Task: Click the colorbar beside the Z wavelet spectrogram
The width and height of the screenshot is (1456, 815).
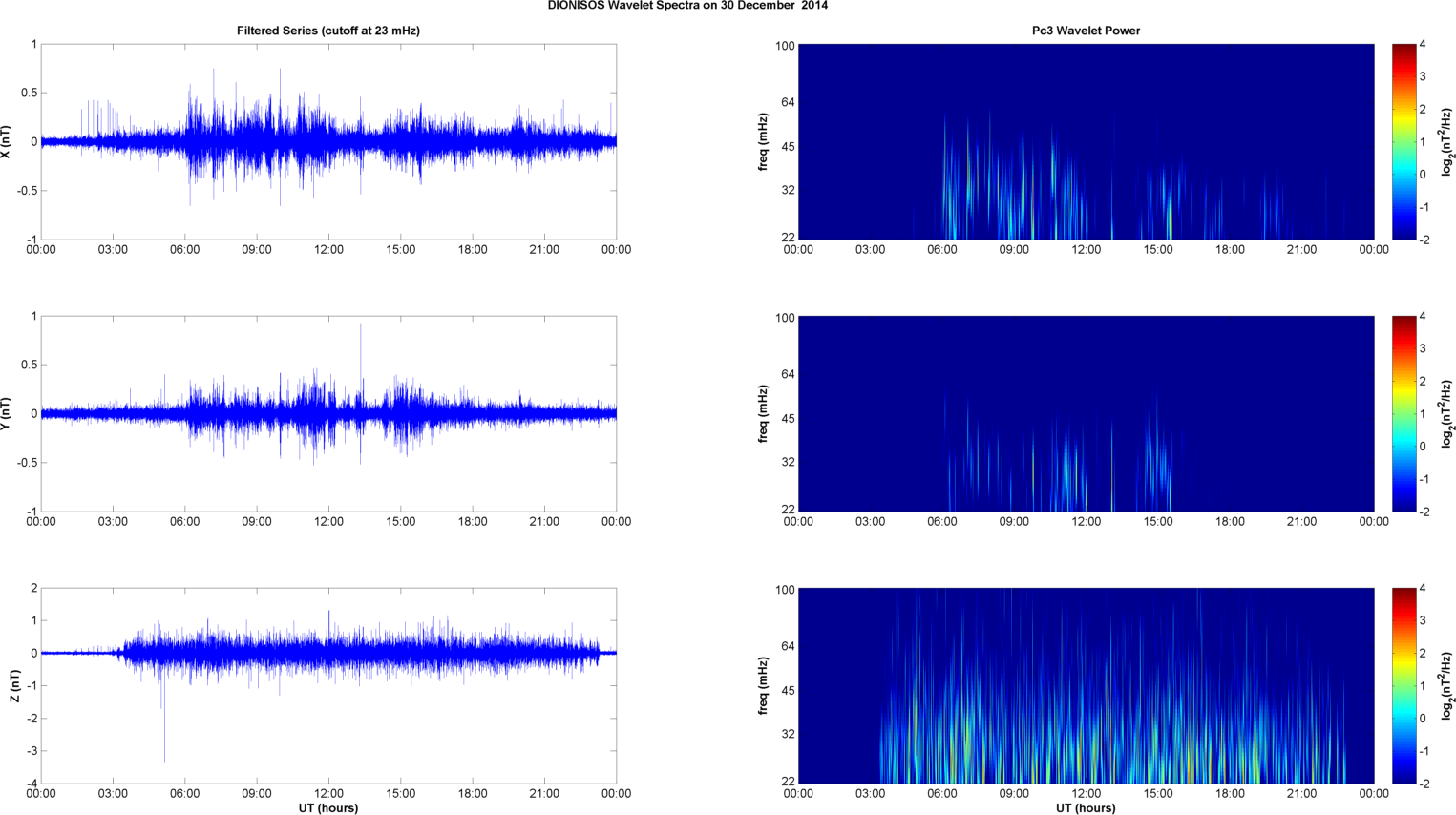Action: coord(1403,685)
